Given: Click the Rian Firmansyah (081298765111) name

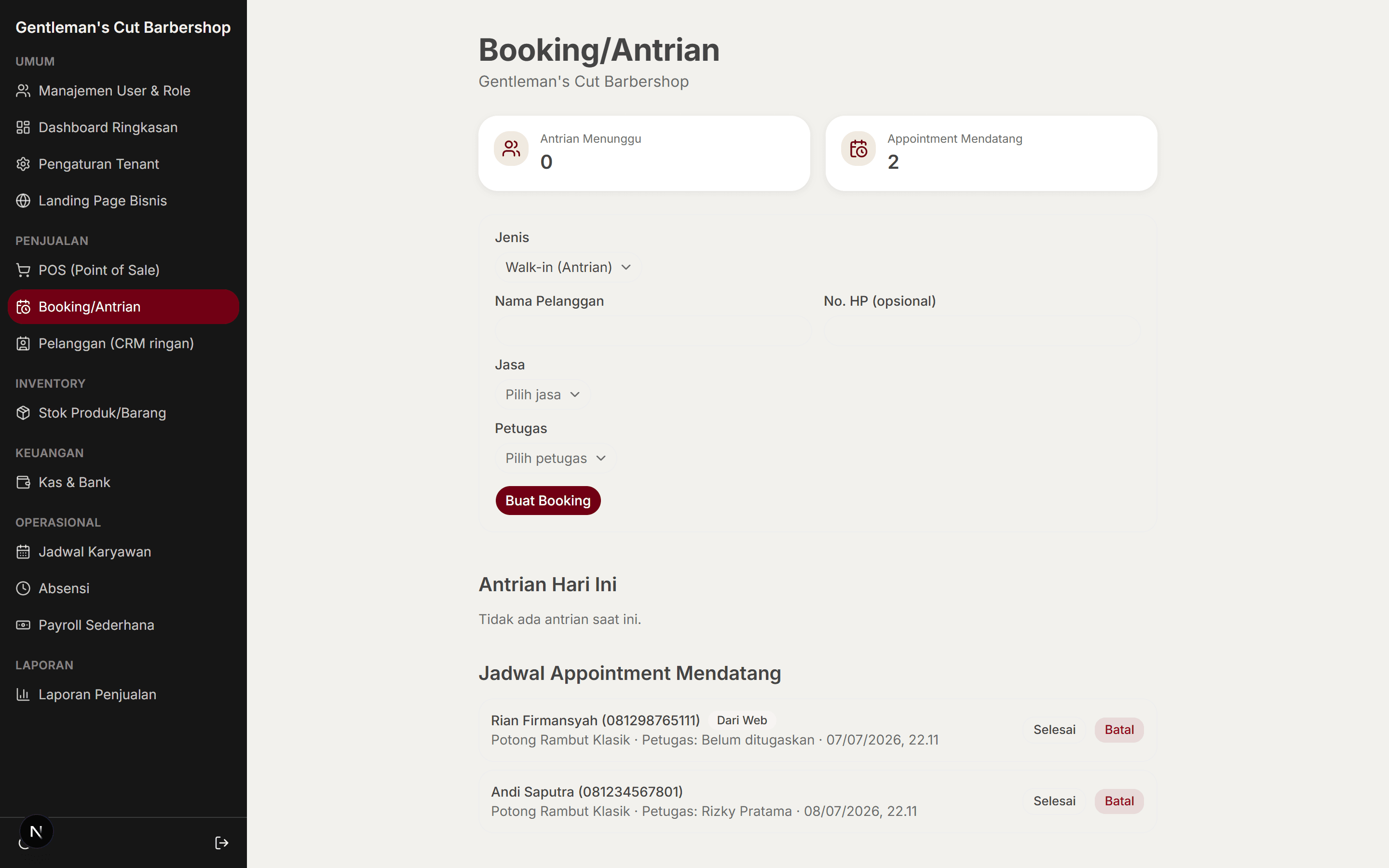Looking at the screenshot, I should coord(595,720).
